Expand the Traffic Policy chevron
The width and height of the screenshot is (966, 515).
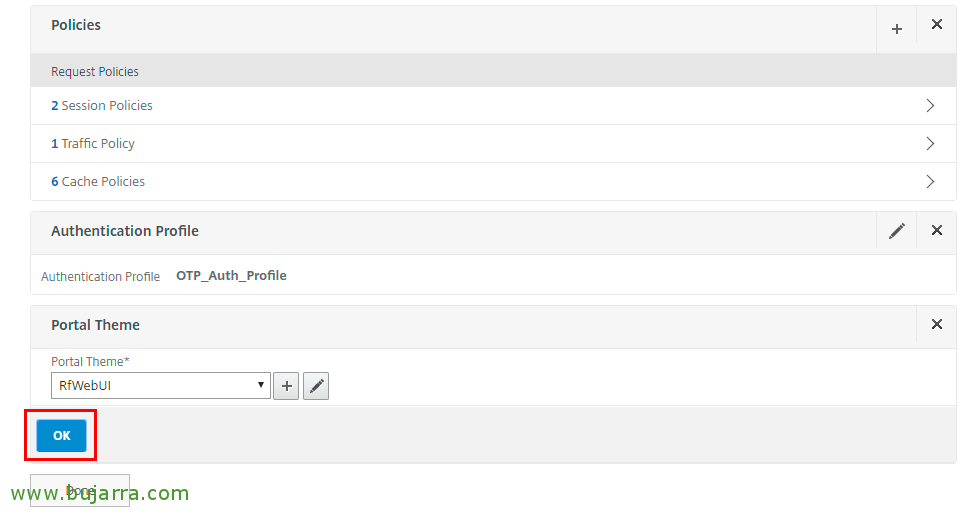click(x=930, y=144)
